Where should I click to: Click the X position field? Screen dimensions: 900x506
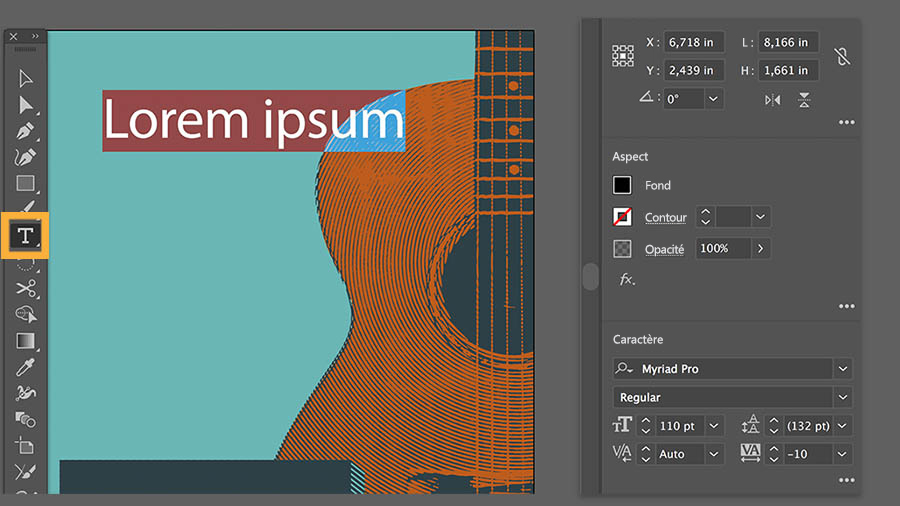[693, 42]
